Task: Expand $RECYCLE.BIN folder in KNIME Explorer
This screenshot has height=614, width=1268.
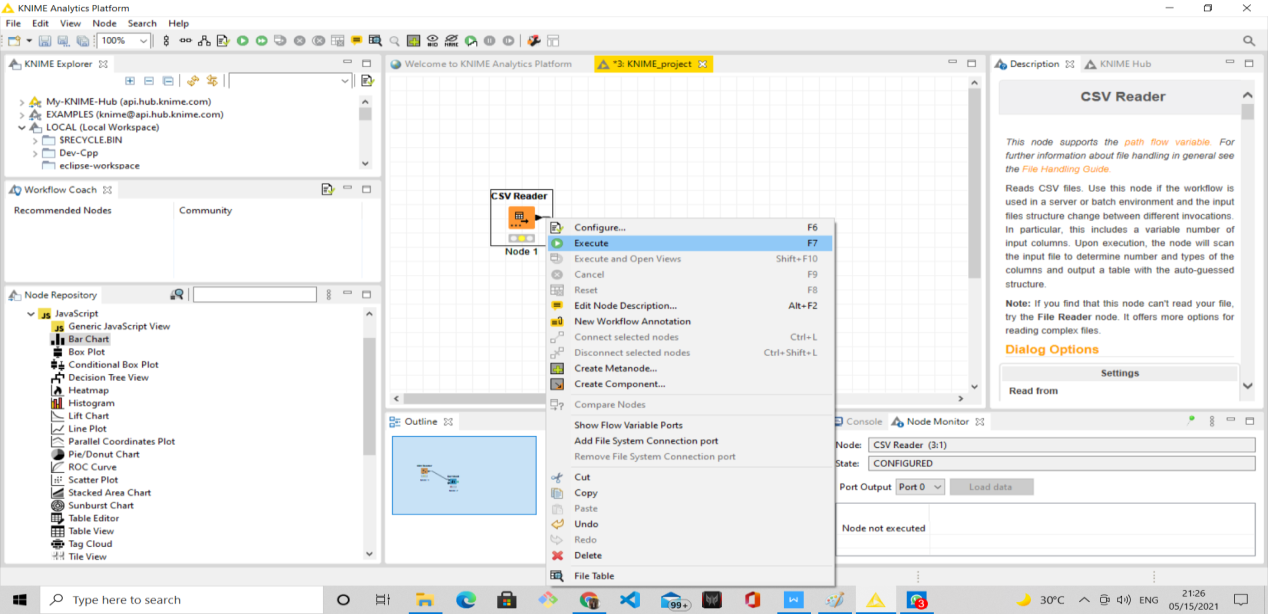Action: click(35, 141)
